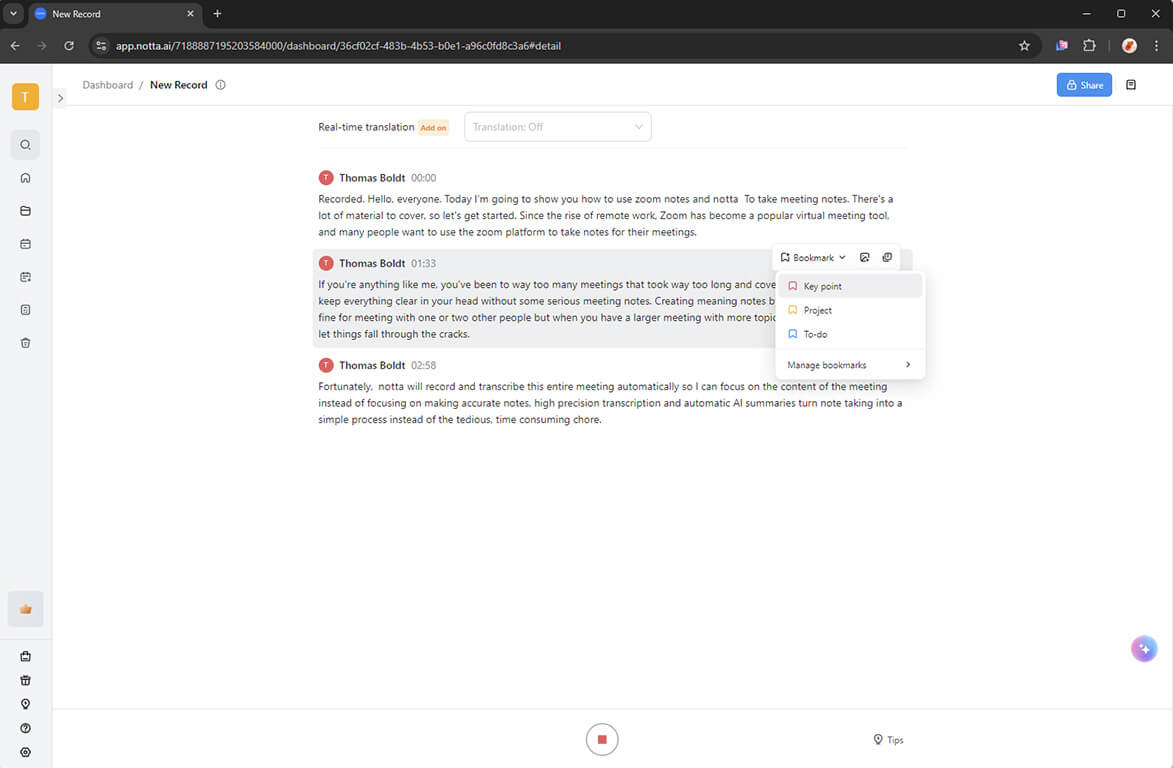
Task: Click Thomas Boldt speaker name at 00:00
Action: pos(372,178)
